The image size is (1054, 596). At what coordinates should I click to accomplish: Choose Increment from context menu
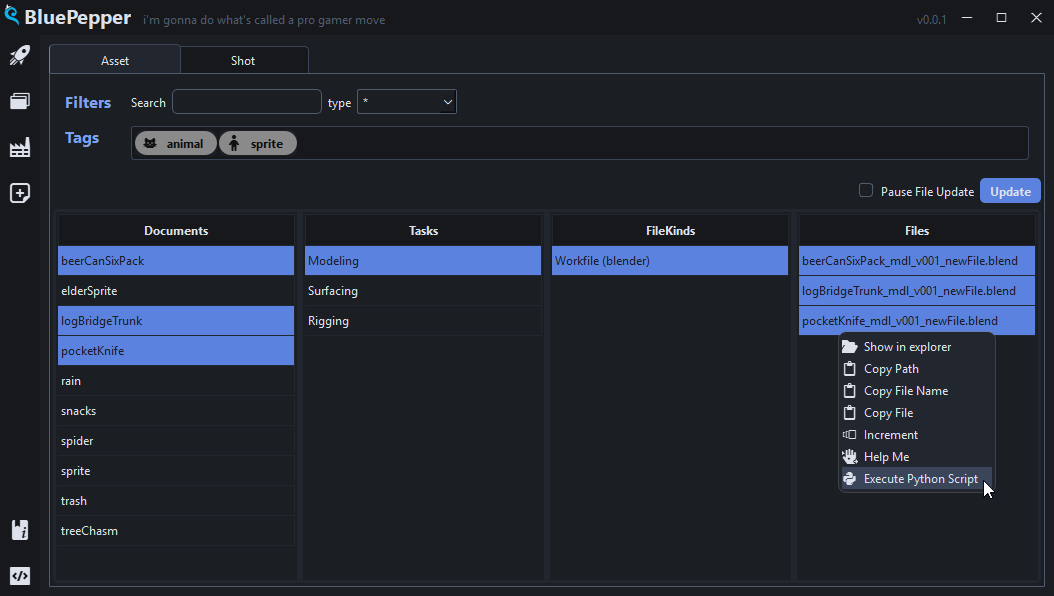point(917,435)
